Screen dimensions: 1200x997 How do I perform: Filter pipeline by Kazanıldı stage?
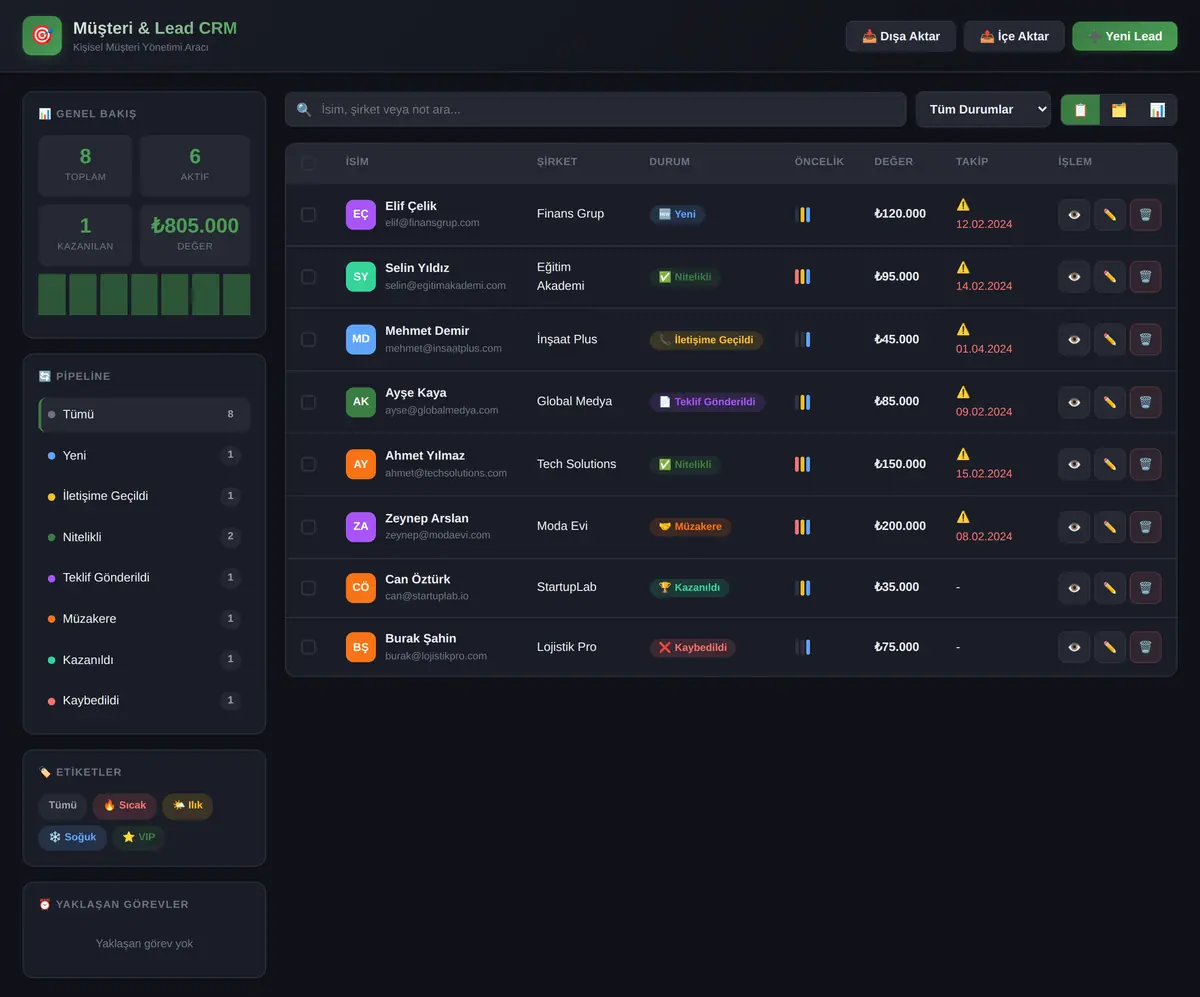pos(144,660)
